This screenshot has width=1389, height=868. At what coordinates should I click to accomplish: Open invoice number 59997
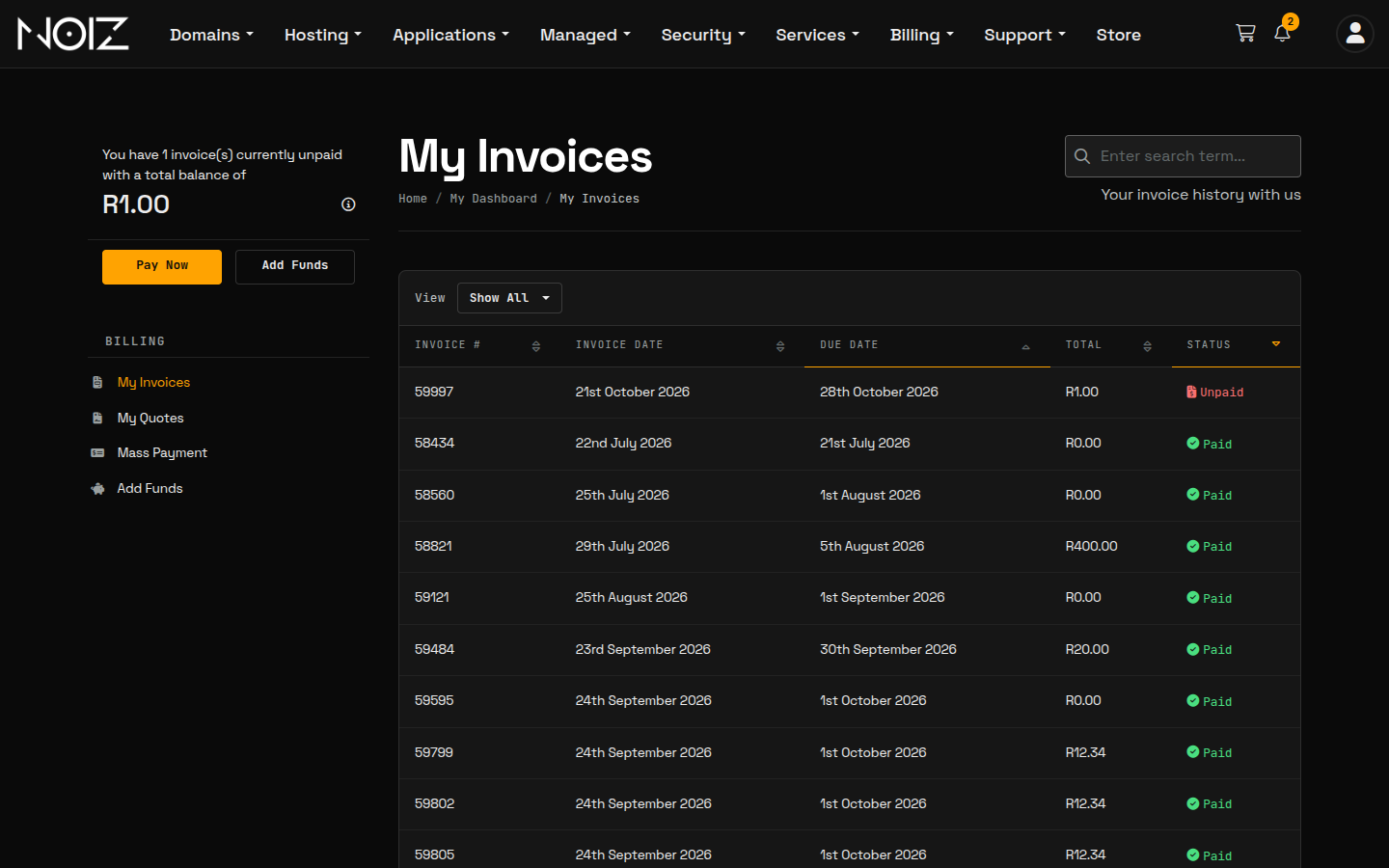pyautogui.click(x=434, y=392)
